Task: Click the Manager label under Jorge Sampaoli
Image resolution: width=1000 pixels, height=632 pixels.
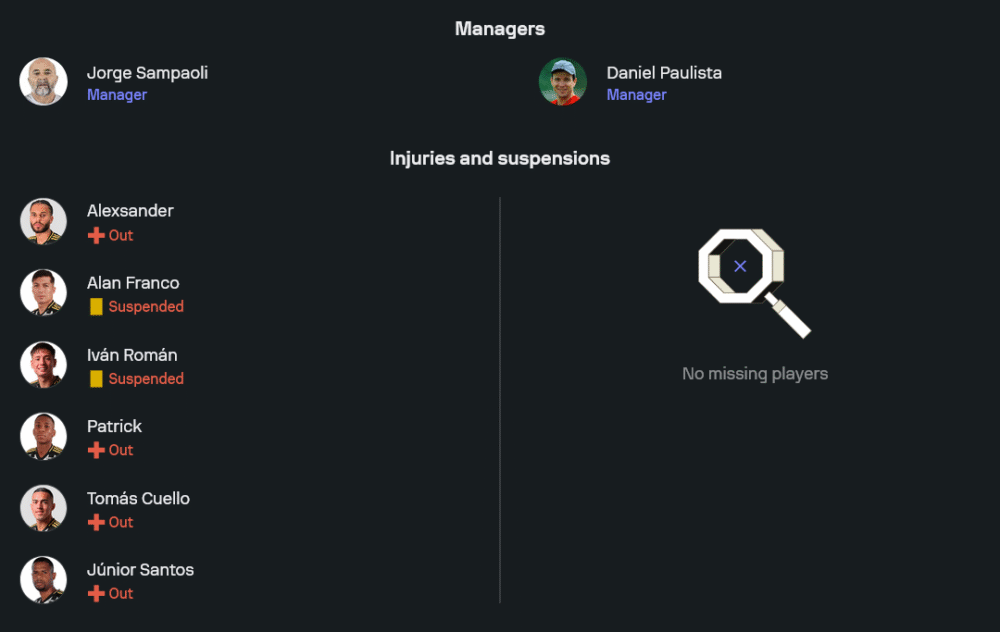Action: click(117, 95)
